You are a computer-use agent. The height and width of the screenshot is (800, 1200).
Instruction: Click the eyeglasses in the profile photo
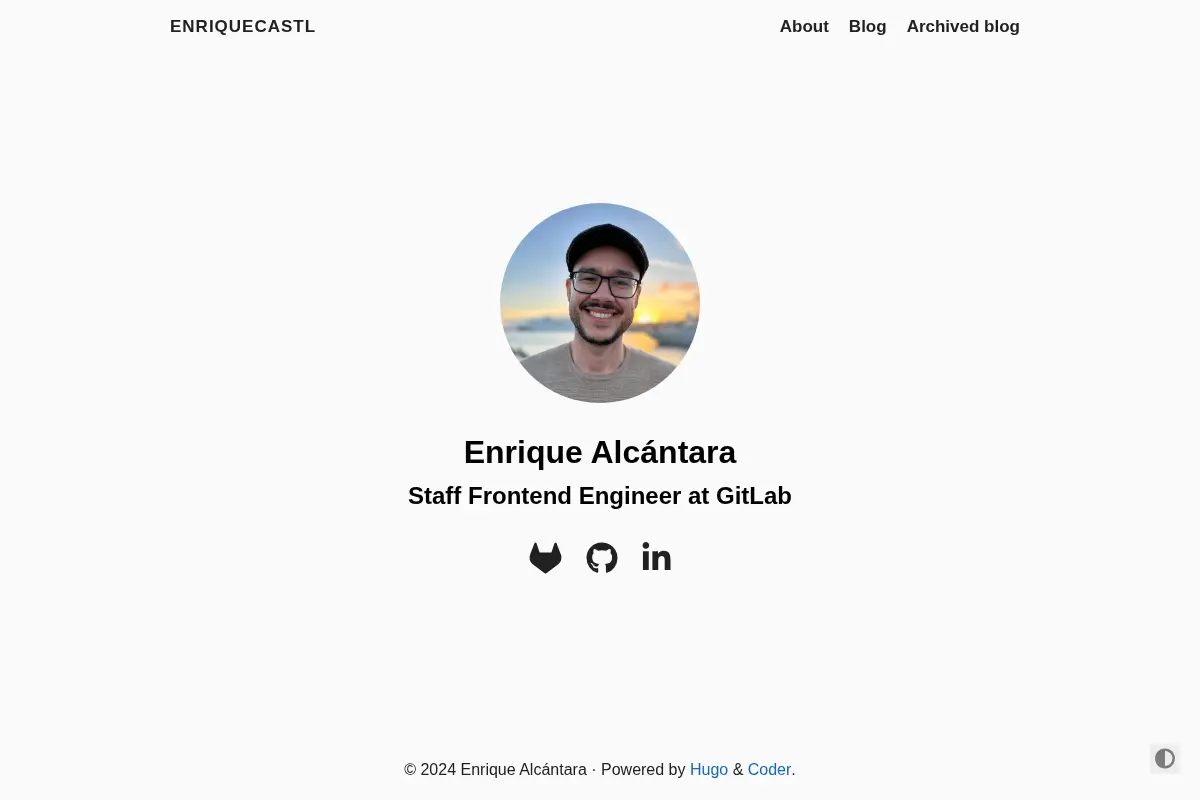pyautogui.click(x=605, y=284)
